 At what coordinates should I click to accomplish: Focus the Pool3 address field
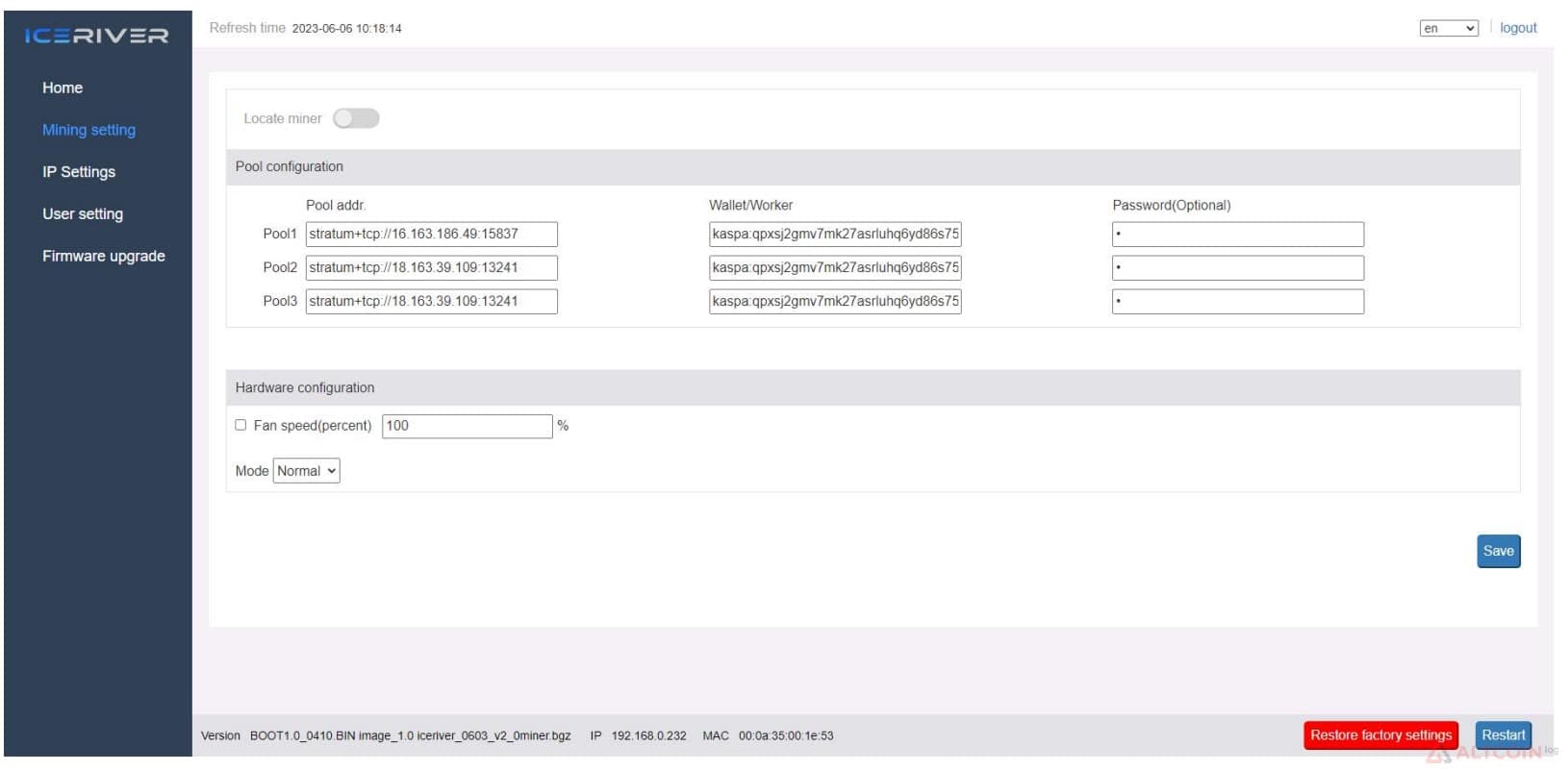432,302
